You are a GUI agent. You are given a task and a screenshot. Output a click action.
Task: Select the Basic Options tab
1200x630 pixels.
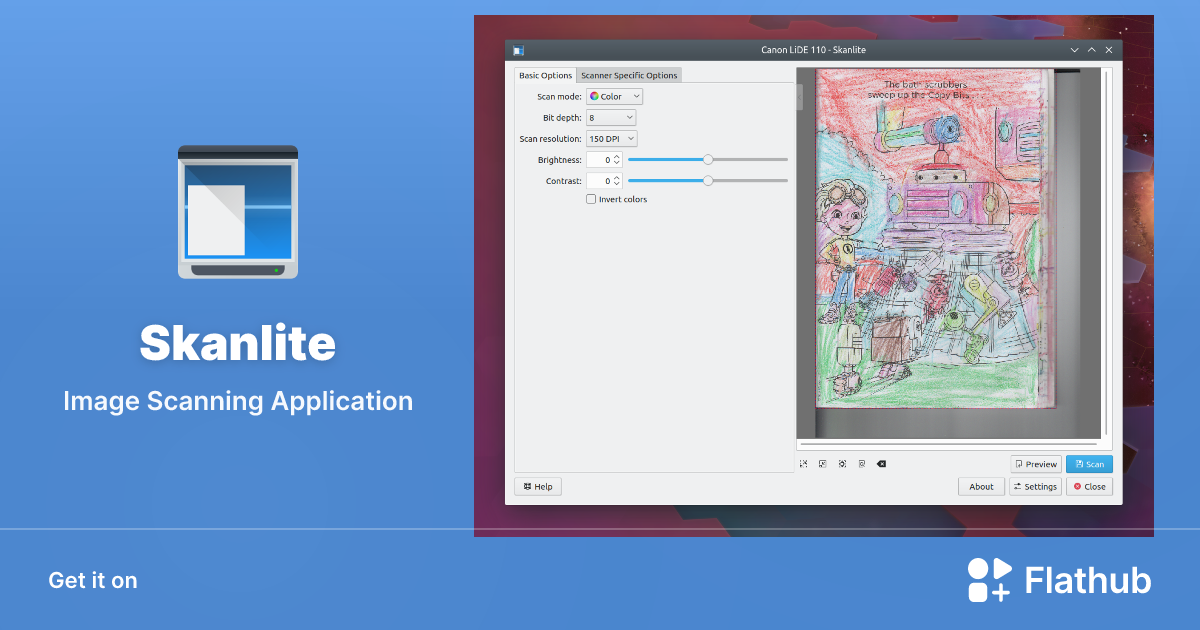pos(545,75)
